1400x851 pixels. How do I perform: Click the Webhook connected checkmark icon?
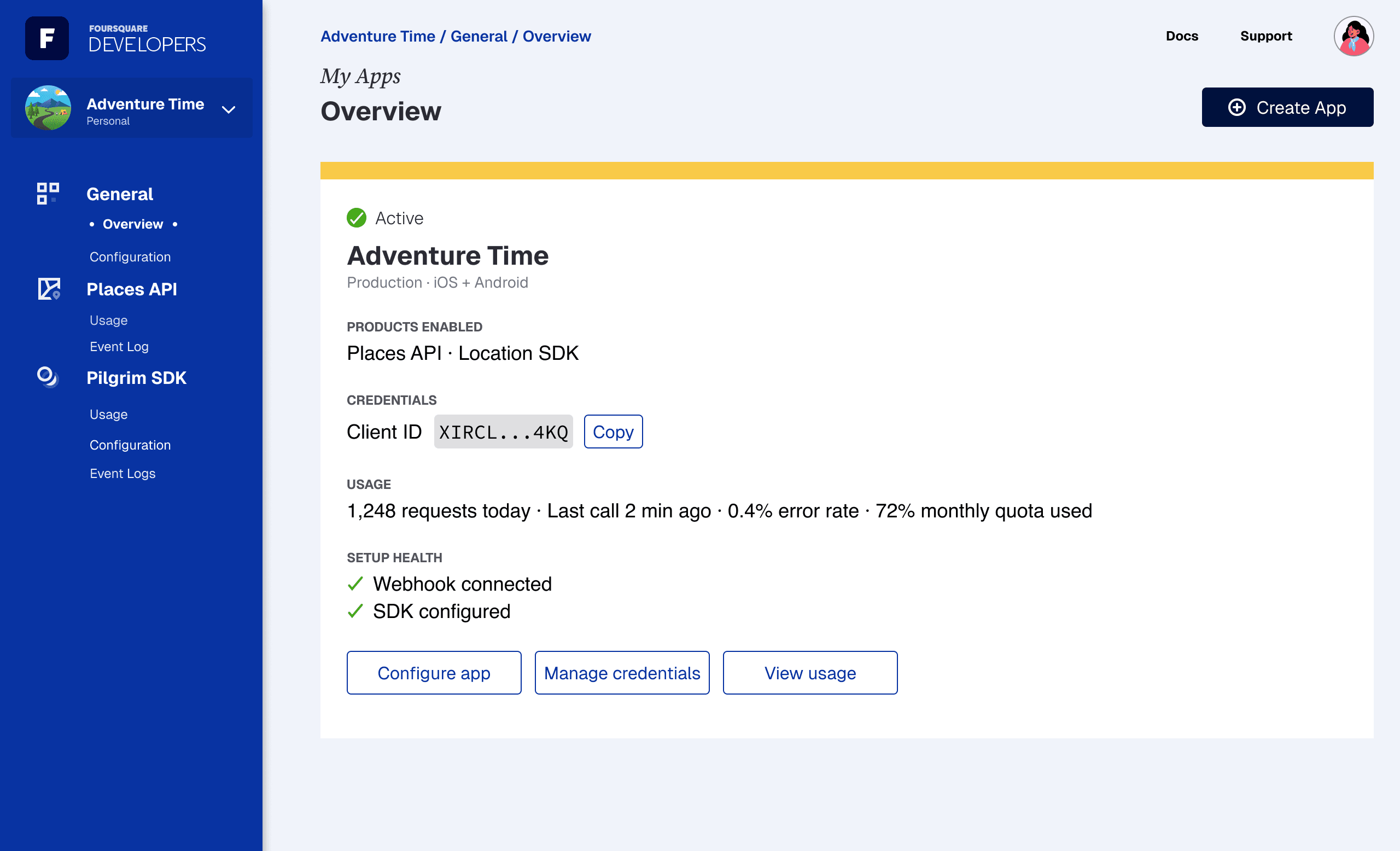(355, 584)
